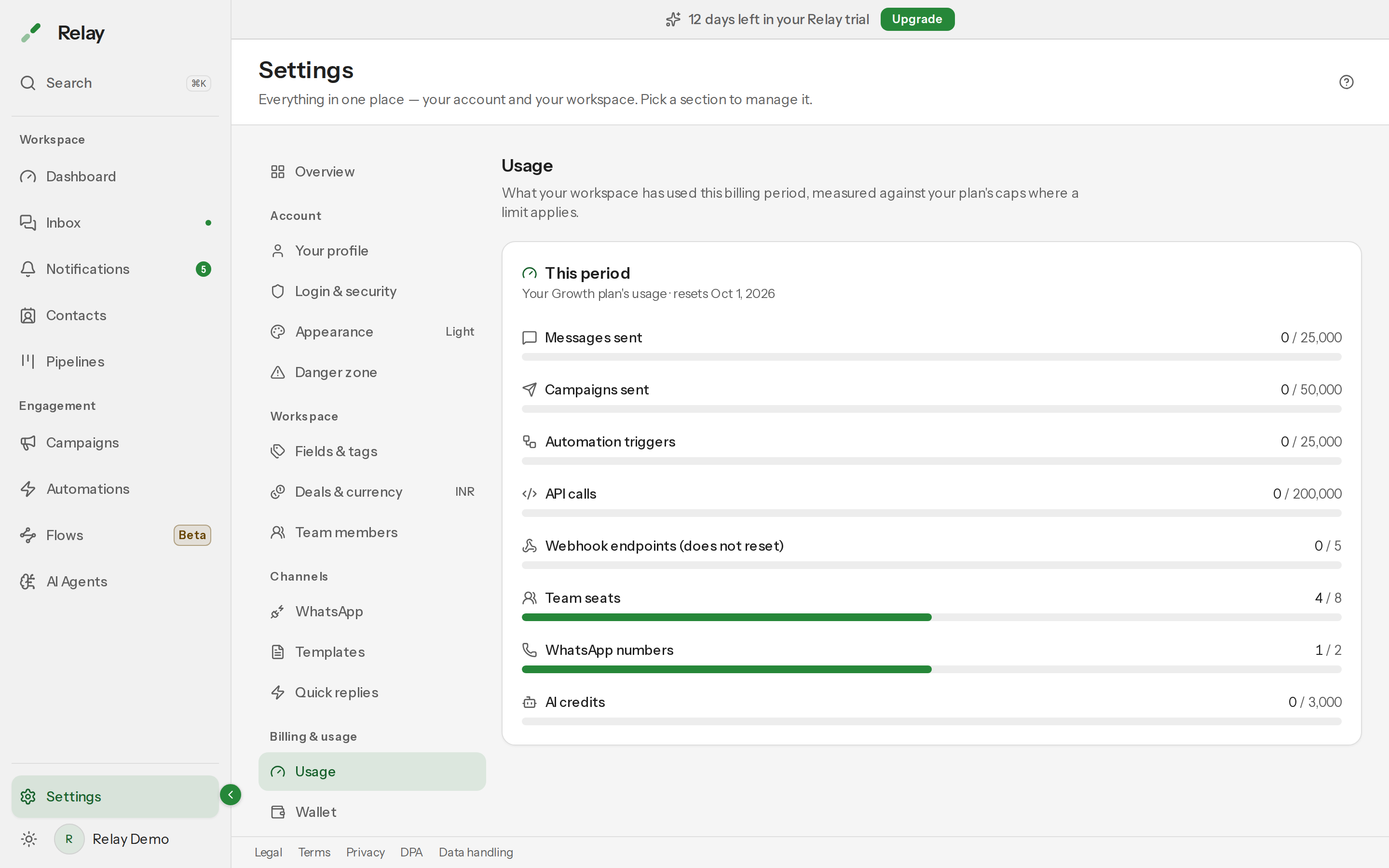Click the Login & security shield icon
1389x868 pixels.
pos(278,291)
